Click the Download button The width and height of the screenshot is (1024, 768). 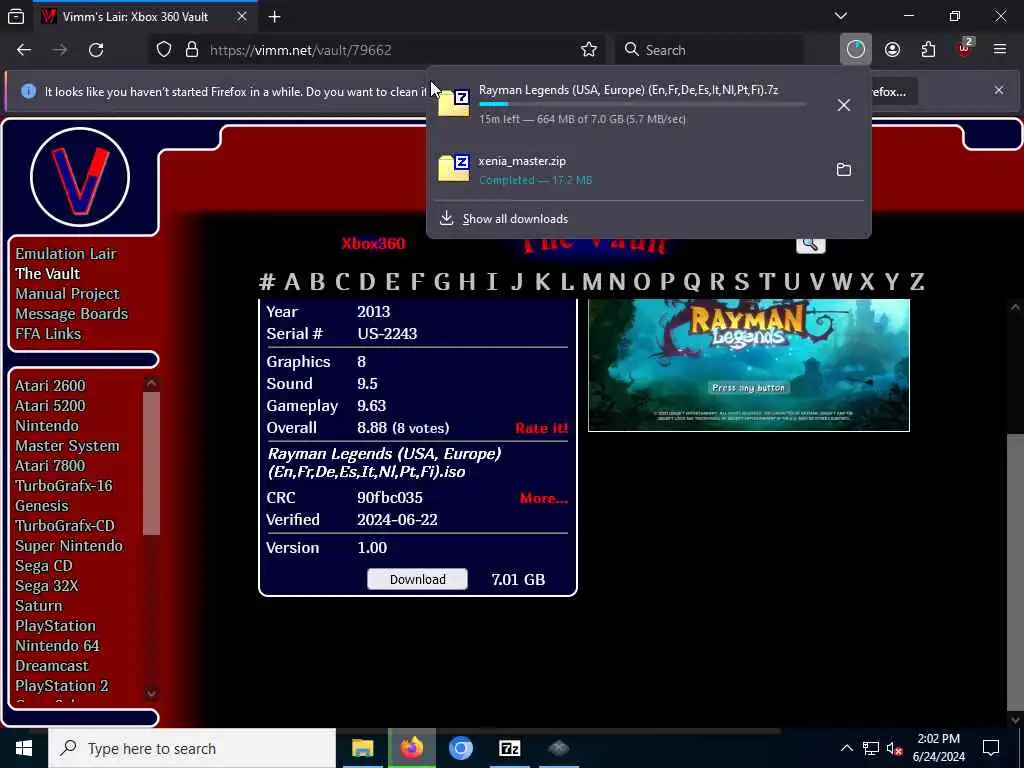click(417, 579)
